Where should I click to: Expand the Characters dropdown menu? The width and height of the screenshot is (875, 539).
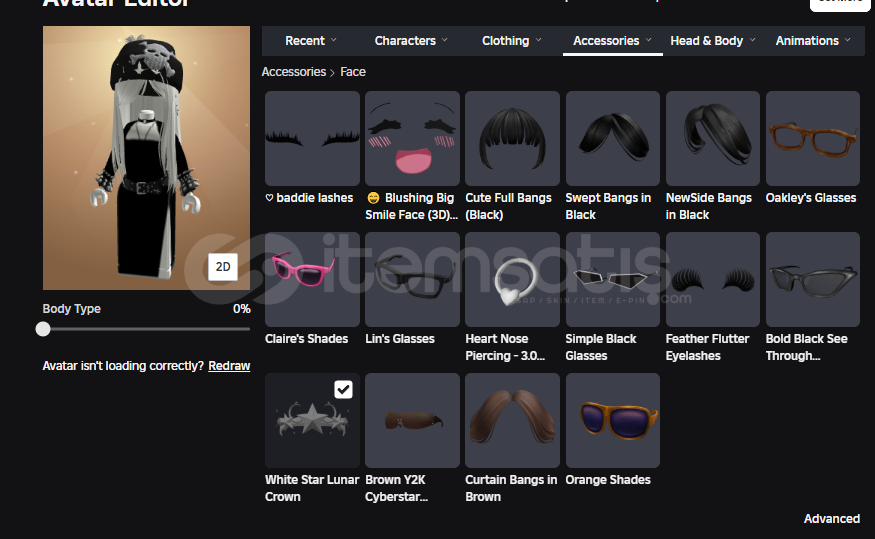pyautogui.click(x=411, y=41)
